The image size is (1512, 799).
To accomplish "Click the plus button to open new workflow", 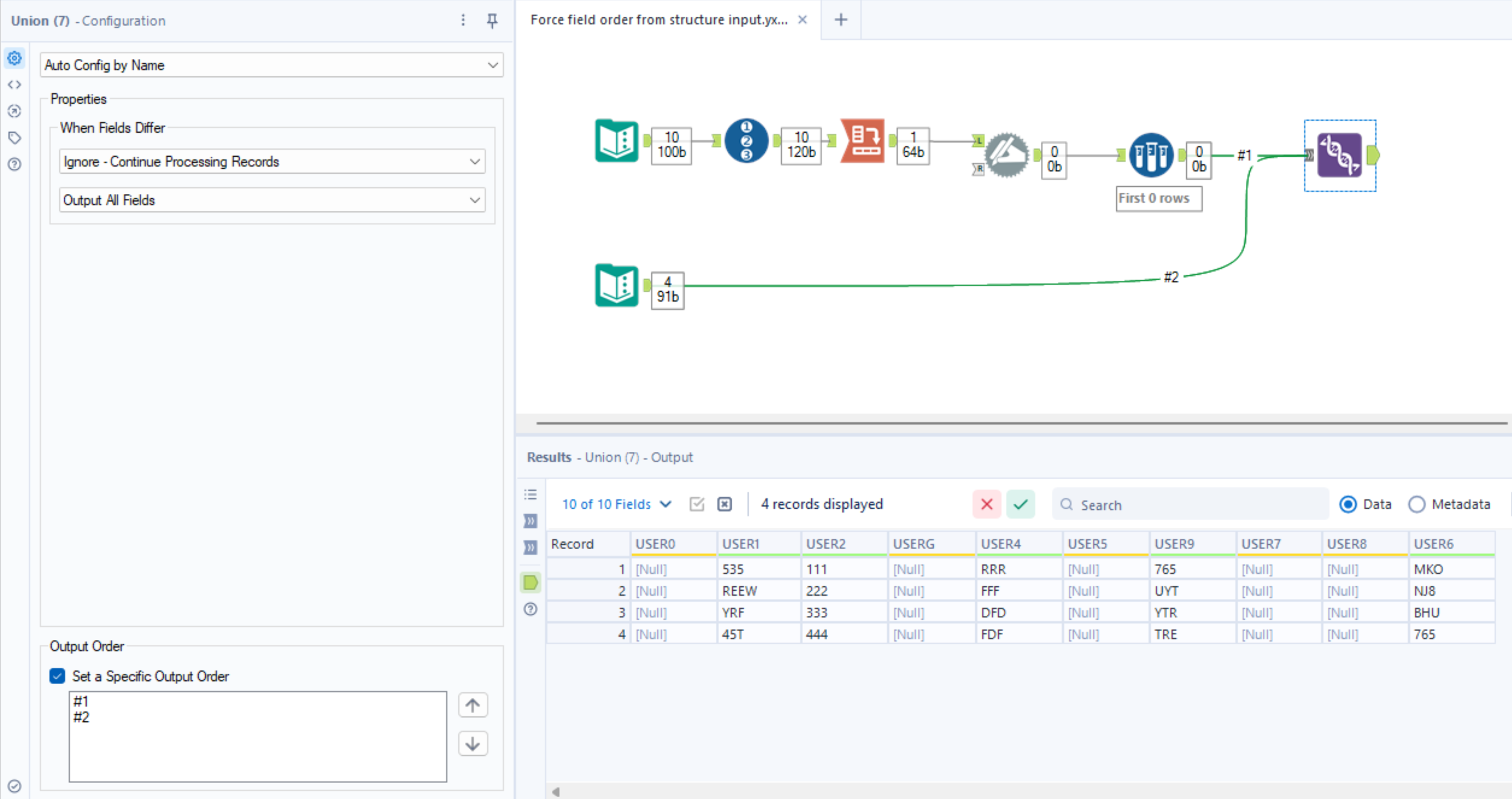I will (841, 19).
